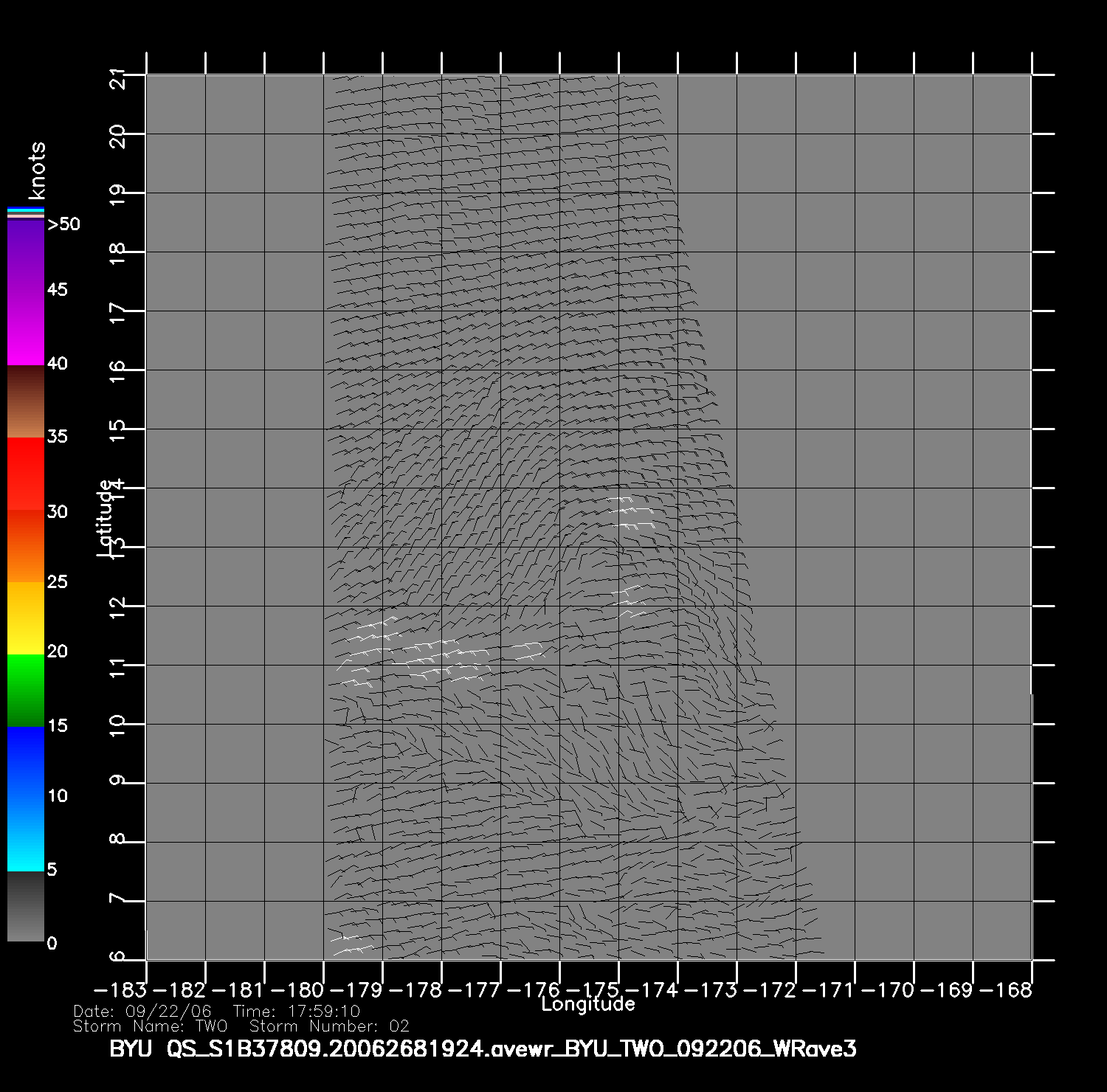Click the brown 35–40 knots color band
Image resolution: width=1107 pixels, height=1092 pixels.
tap(26, 401)
